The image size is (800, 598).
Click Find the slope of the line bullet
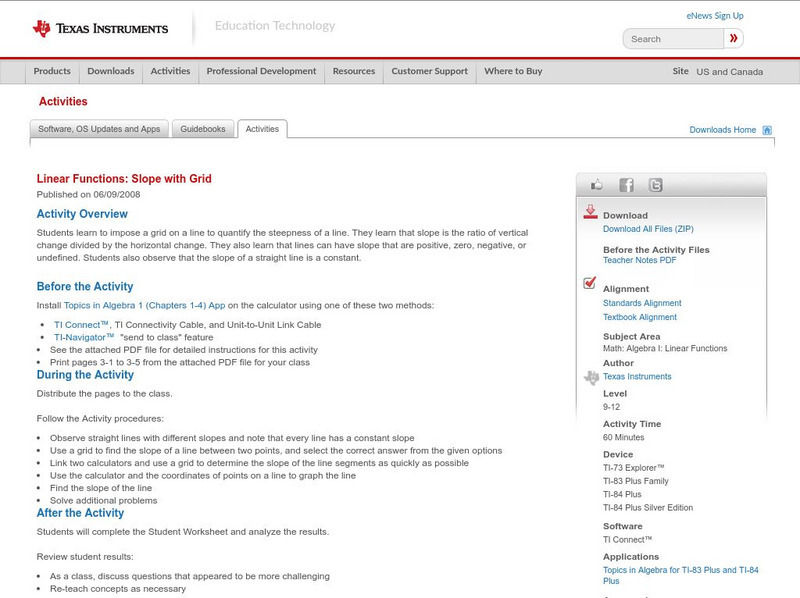point(101,488)
